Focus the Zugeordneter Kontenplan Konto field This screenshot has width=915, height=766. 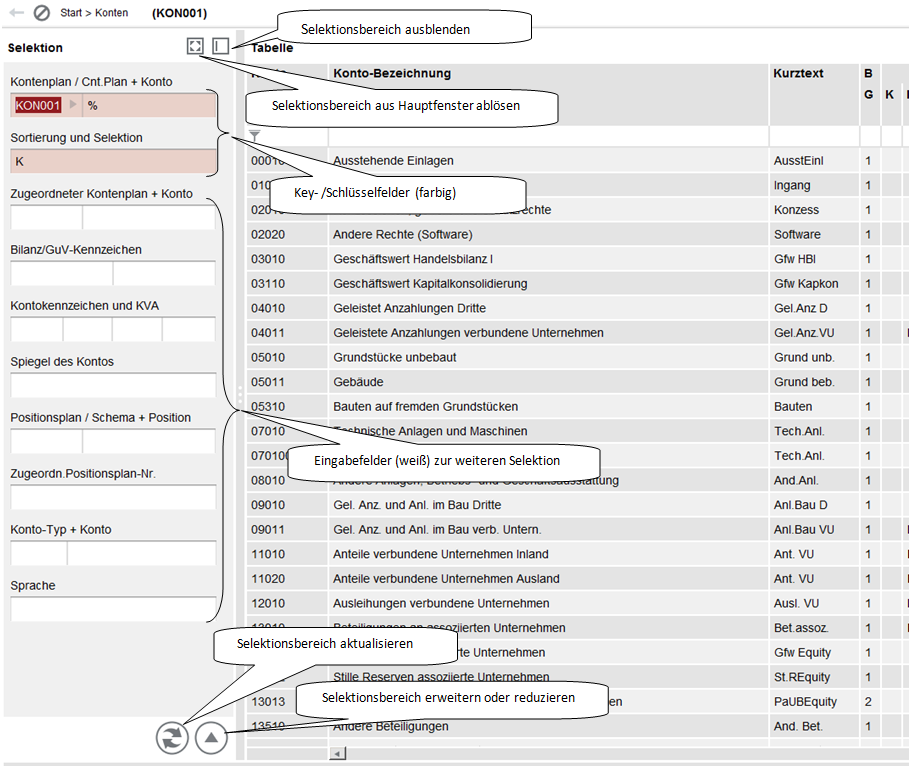tap(149, 218)
